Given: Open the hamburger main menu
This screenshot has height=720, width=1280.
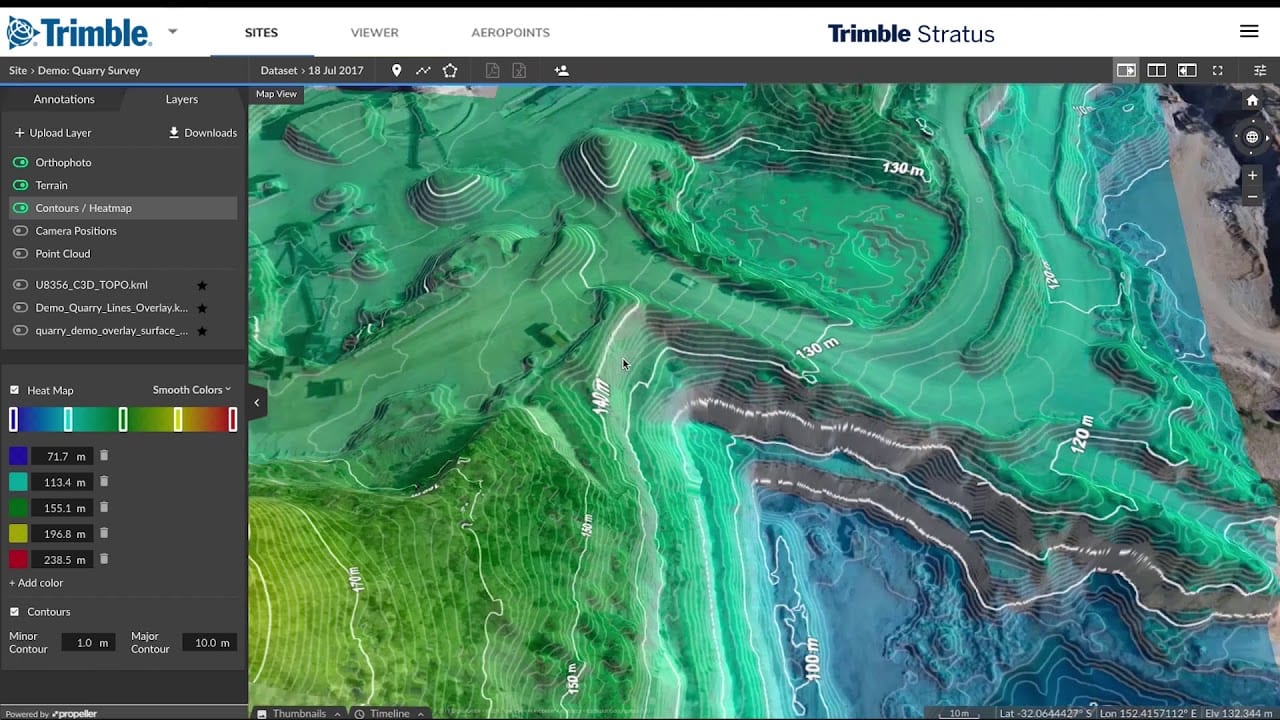Looking at the screenshot, I should pos(1249,31).
